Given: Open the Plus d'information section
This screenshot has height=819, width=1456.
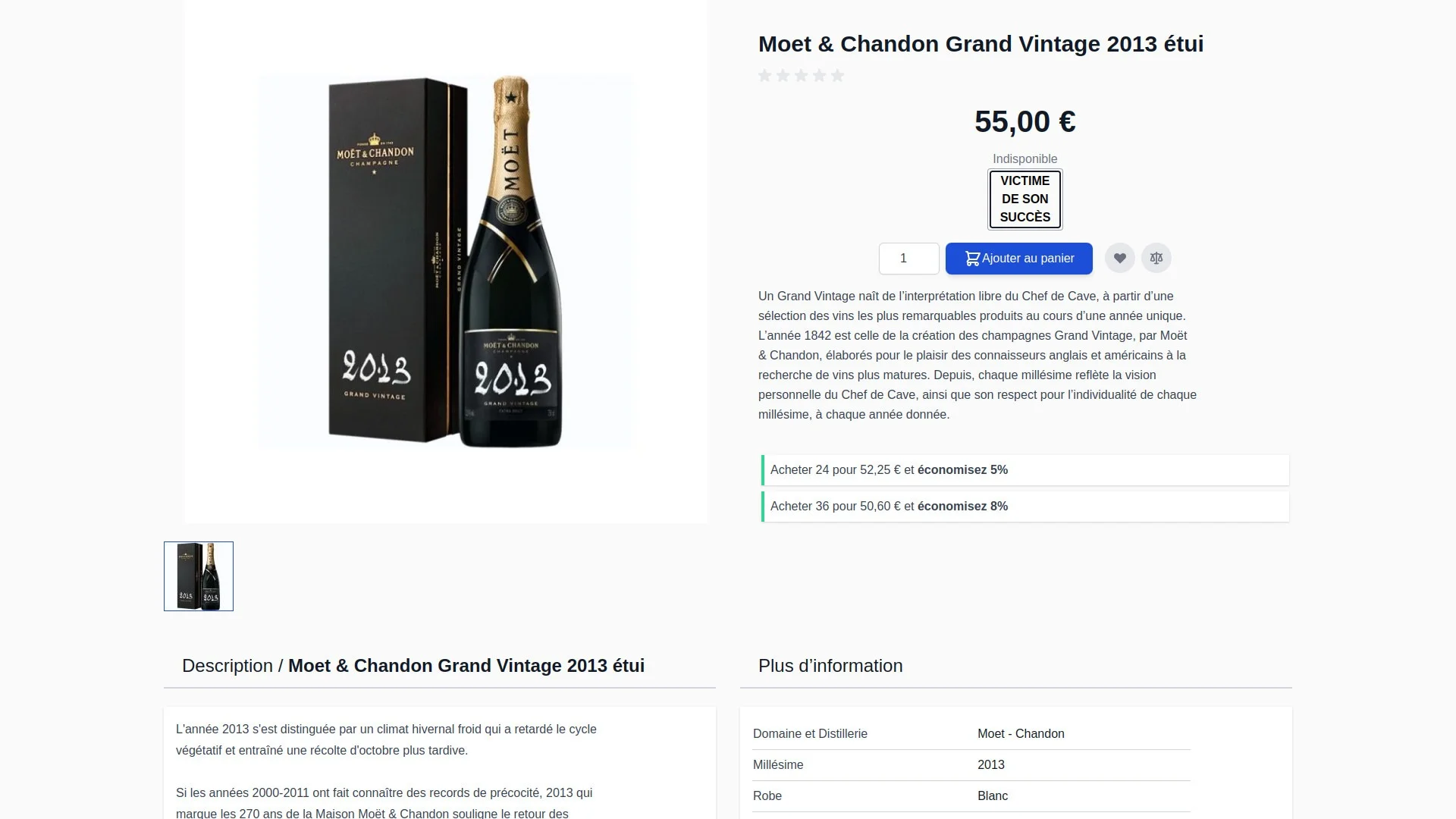Looking at the screenshot, I should click(830, 665).
